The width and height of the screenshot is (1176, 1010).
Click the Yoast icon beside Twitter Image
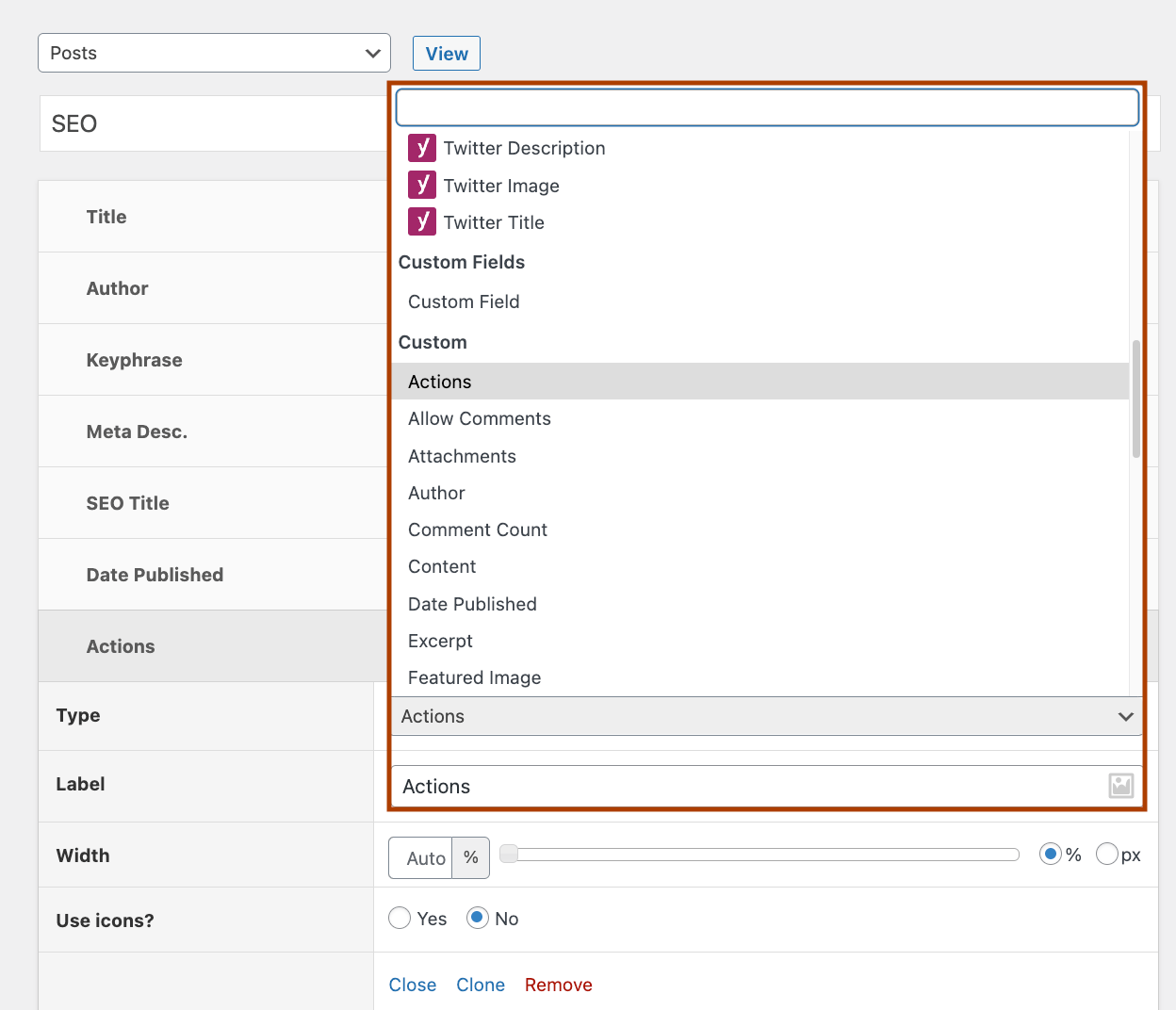coord(421,185)
